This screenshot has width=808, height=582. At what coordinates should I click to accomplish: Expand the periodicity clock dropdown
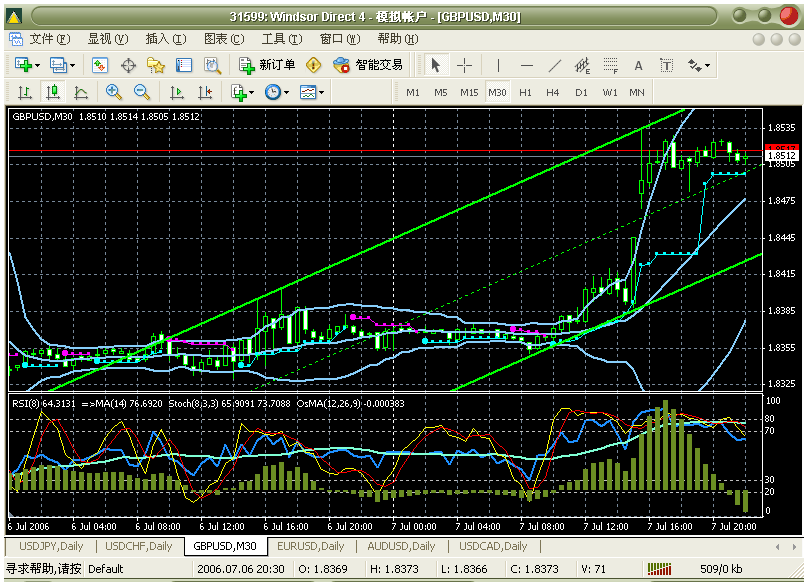click(285, 92)
